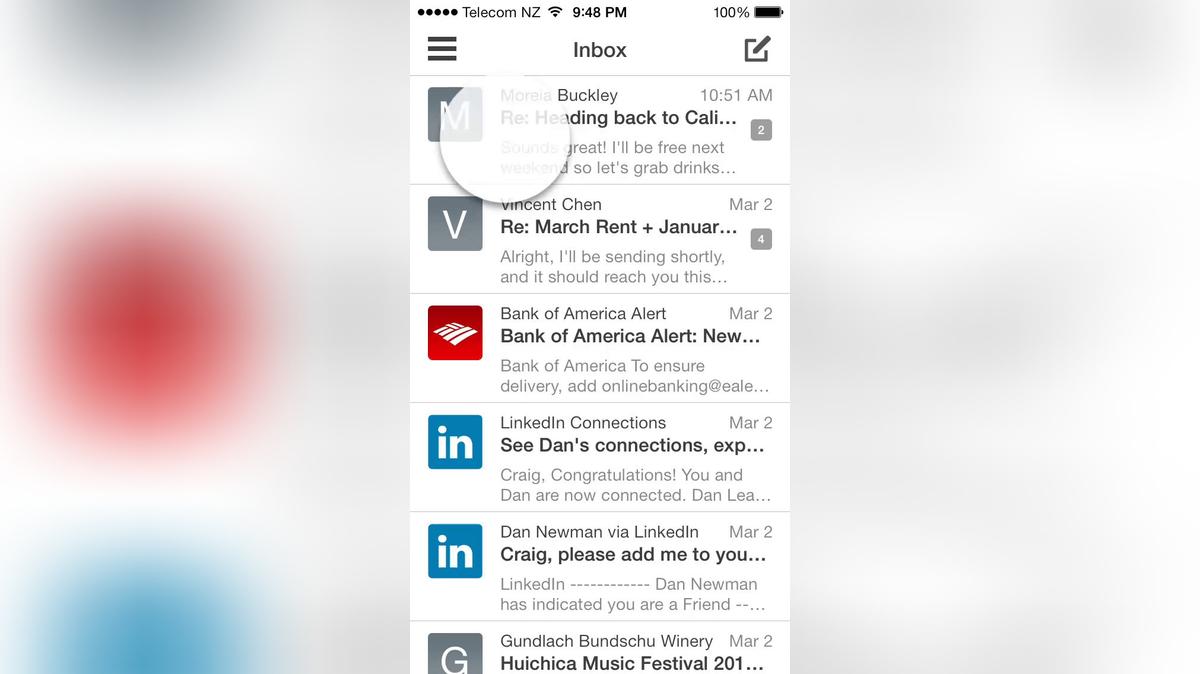Tap the Wi-Fi status icon

[x=555, y=12]
